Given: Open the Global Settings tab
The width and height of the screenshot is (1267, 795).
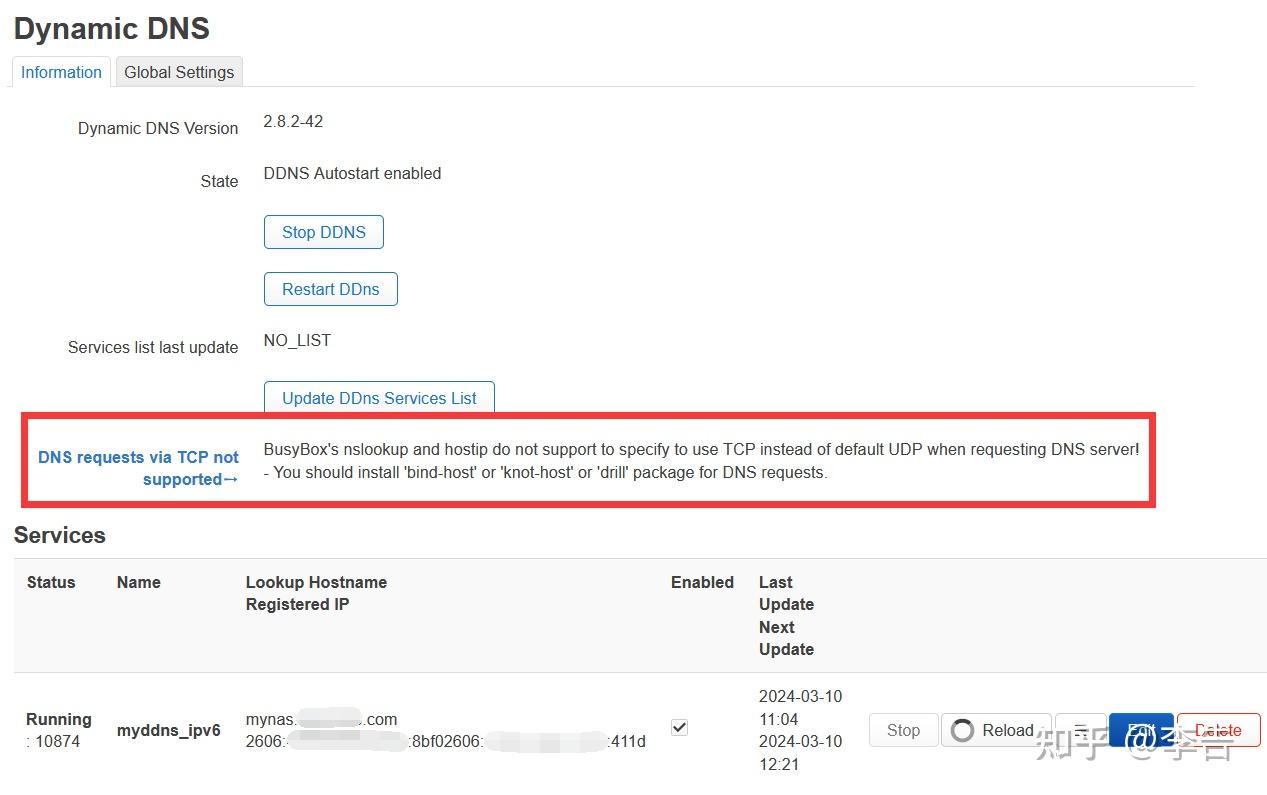Looking at the screenshot, I should click(x=179, y=72).
